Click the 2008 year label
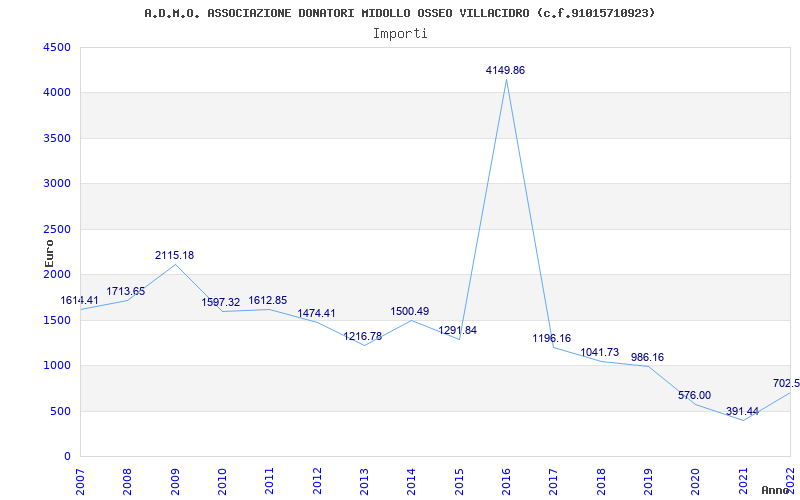The width and height of the screenshot is (800, 500). point(128,481)
